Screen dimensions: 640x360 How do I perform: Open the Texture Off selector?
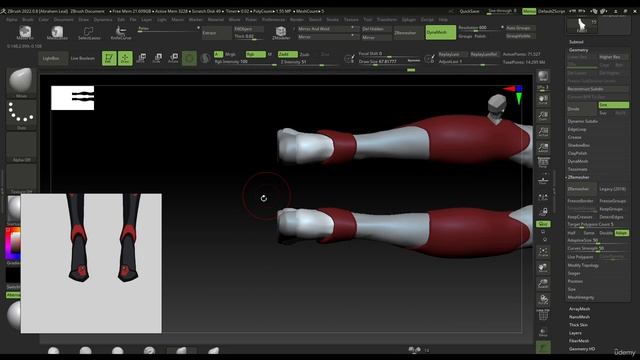pos(21,178)
